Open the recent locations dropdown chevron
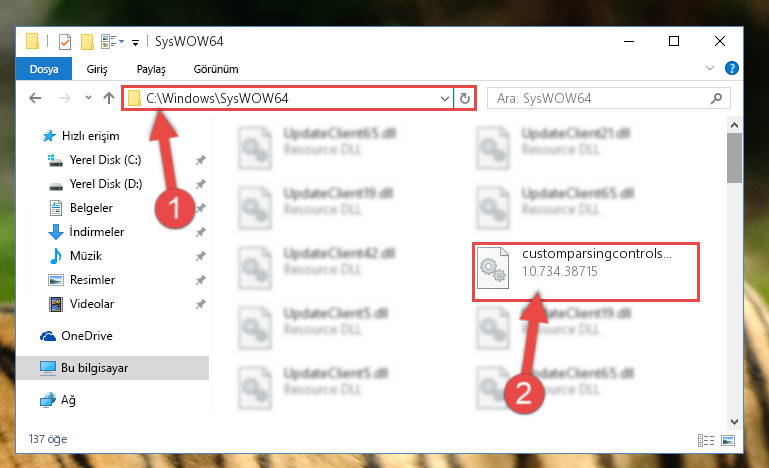This screenshot has height=468, width=769. [88, 98]
